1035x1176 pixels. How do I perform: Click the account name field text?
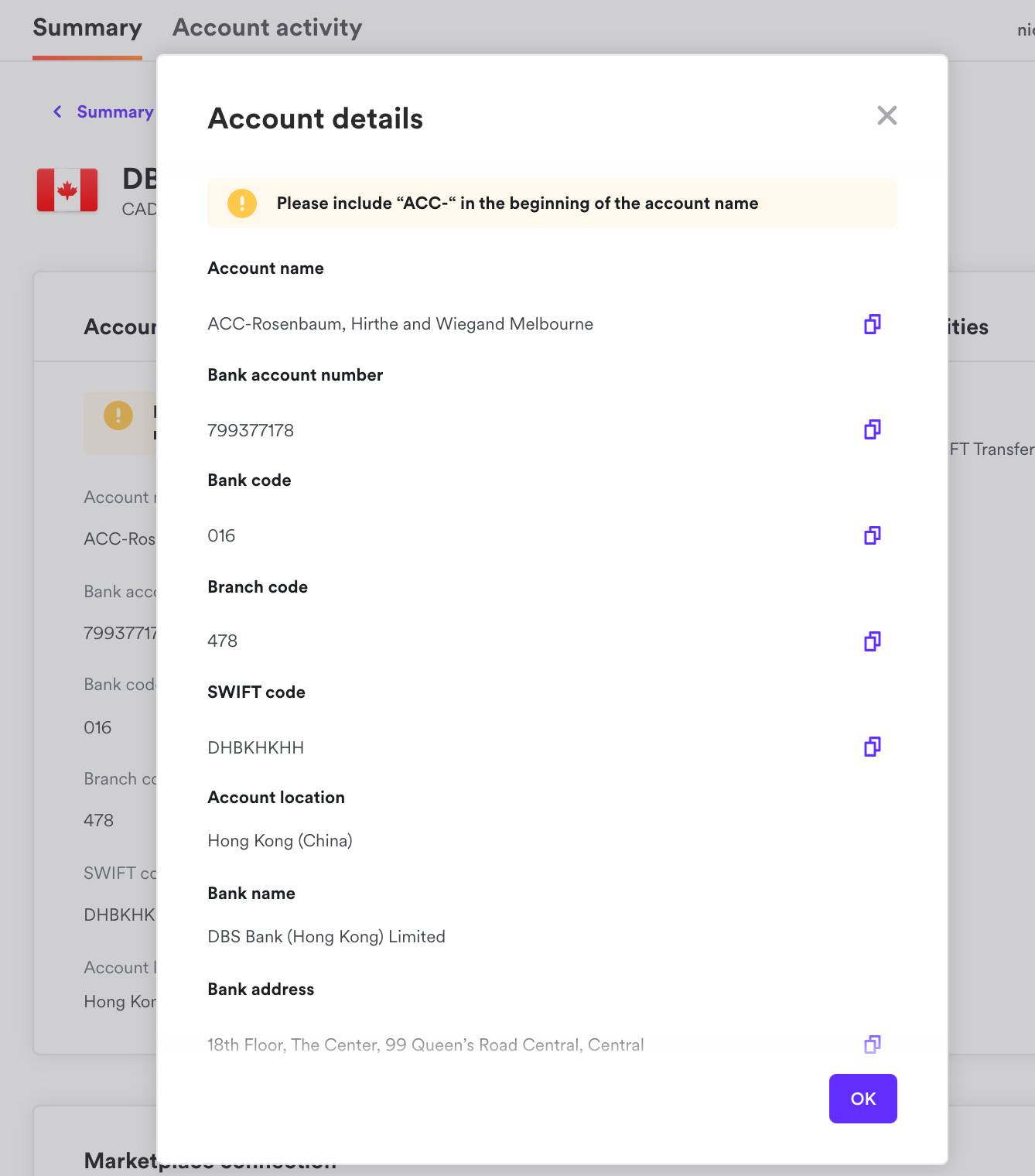click(400, 324)
